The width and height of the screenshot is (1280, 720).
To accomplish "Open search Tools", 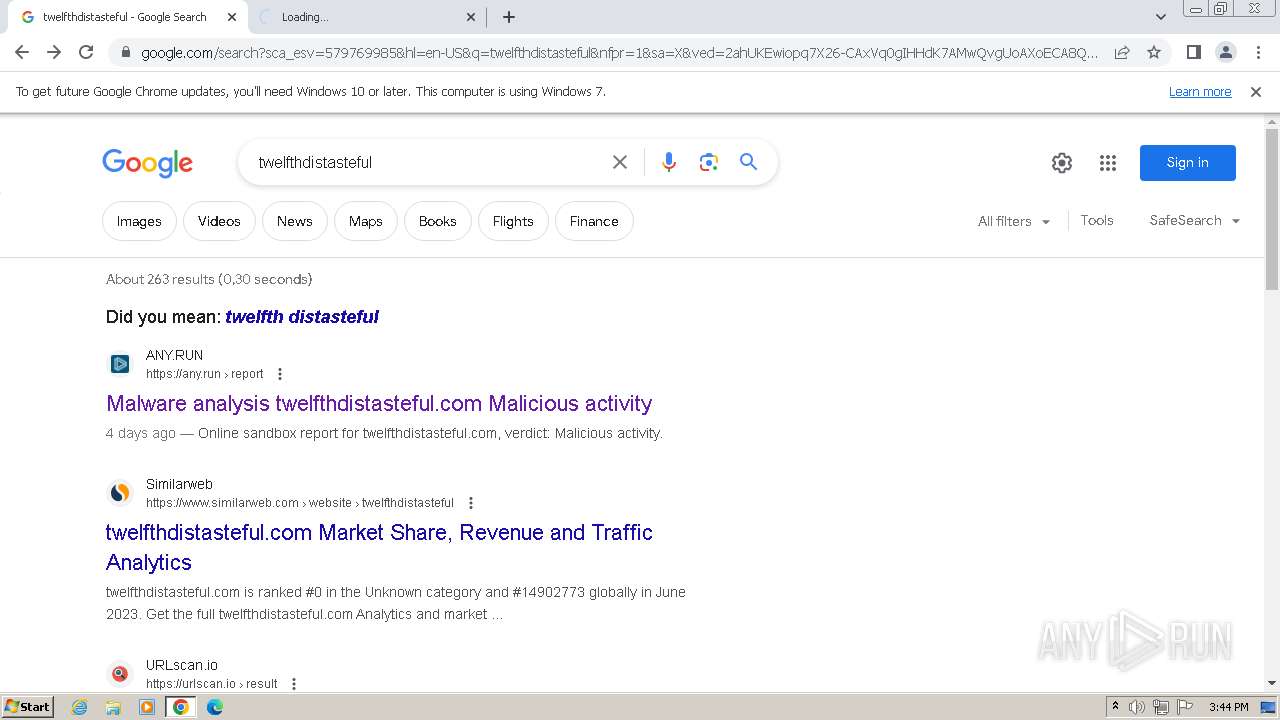I will tap(1097, 220).
